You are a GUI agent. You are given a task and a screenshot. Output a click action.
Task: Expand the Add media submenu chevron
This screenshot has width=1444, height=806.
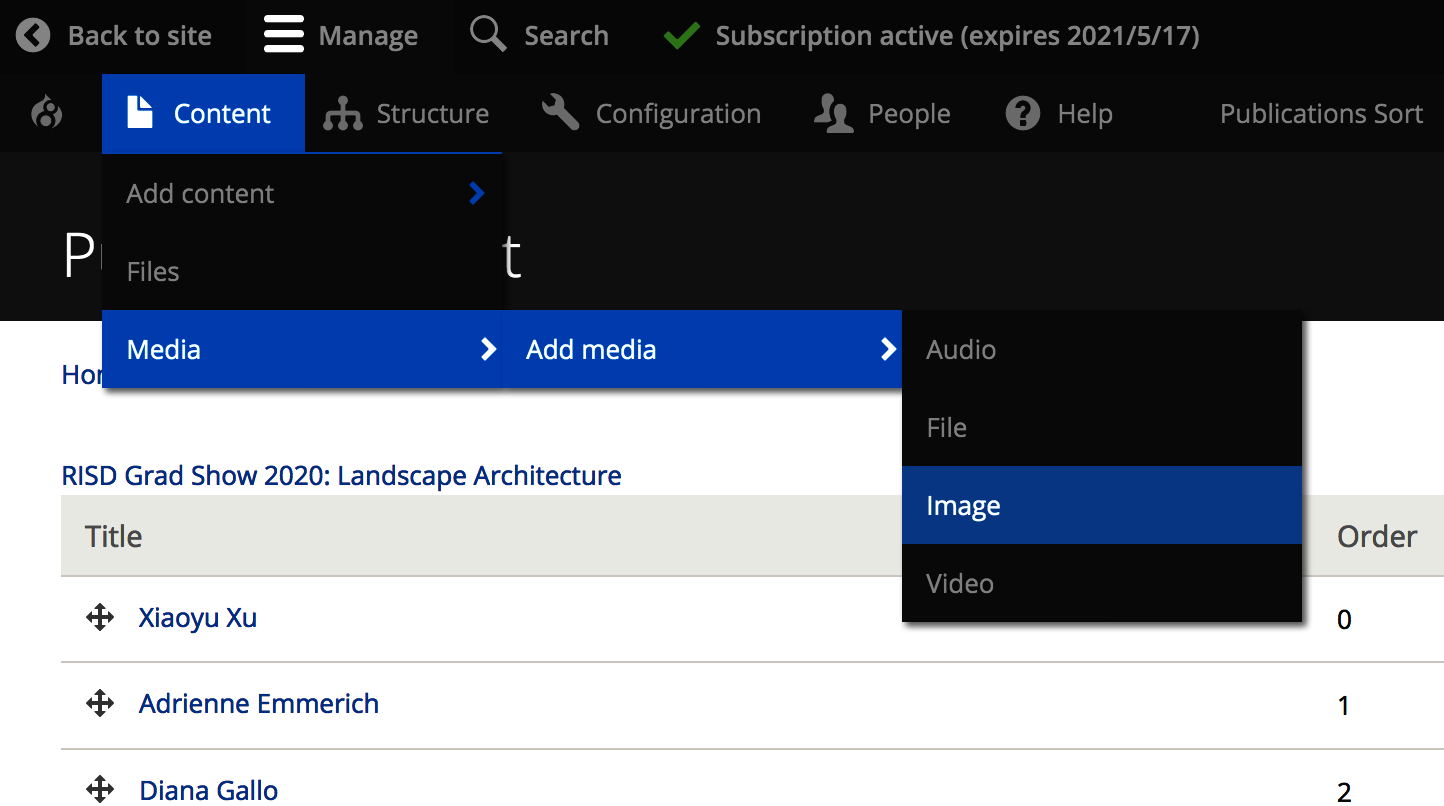pos(888,349)
